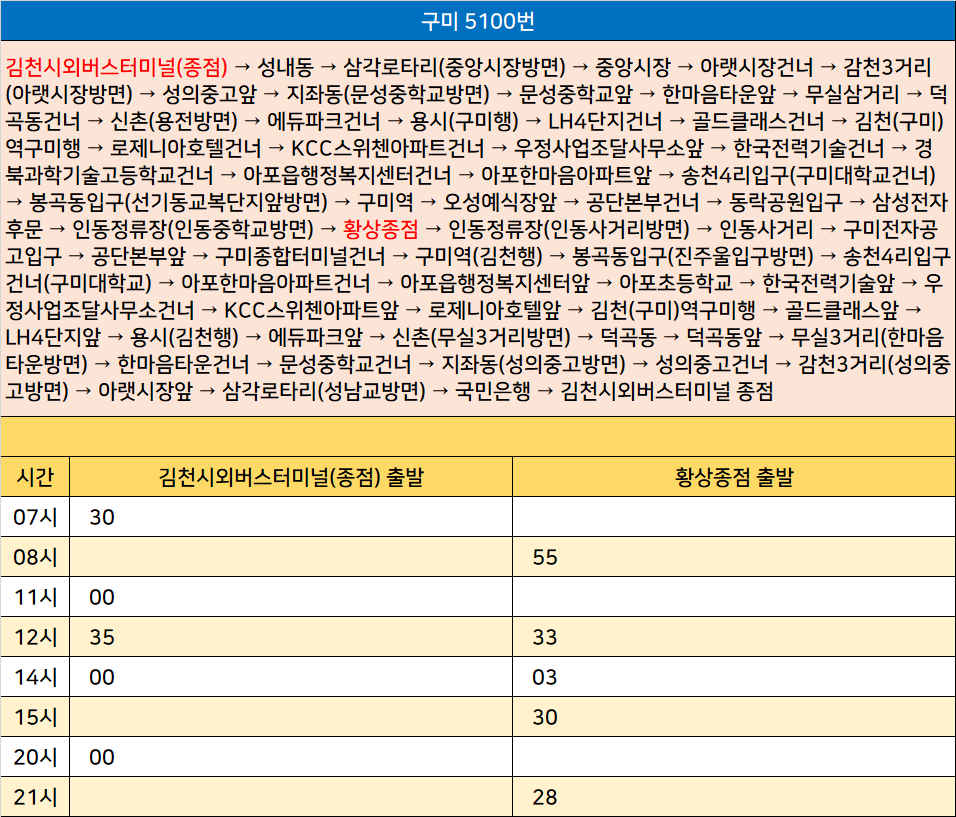The height and width of the screenshot is (817, 956).
Task: Click the '성내동' stop name
Action: tap(285, 67)
